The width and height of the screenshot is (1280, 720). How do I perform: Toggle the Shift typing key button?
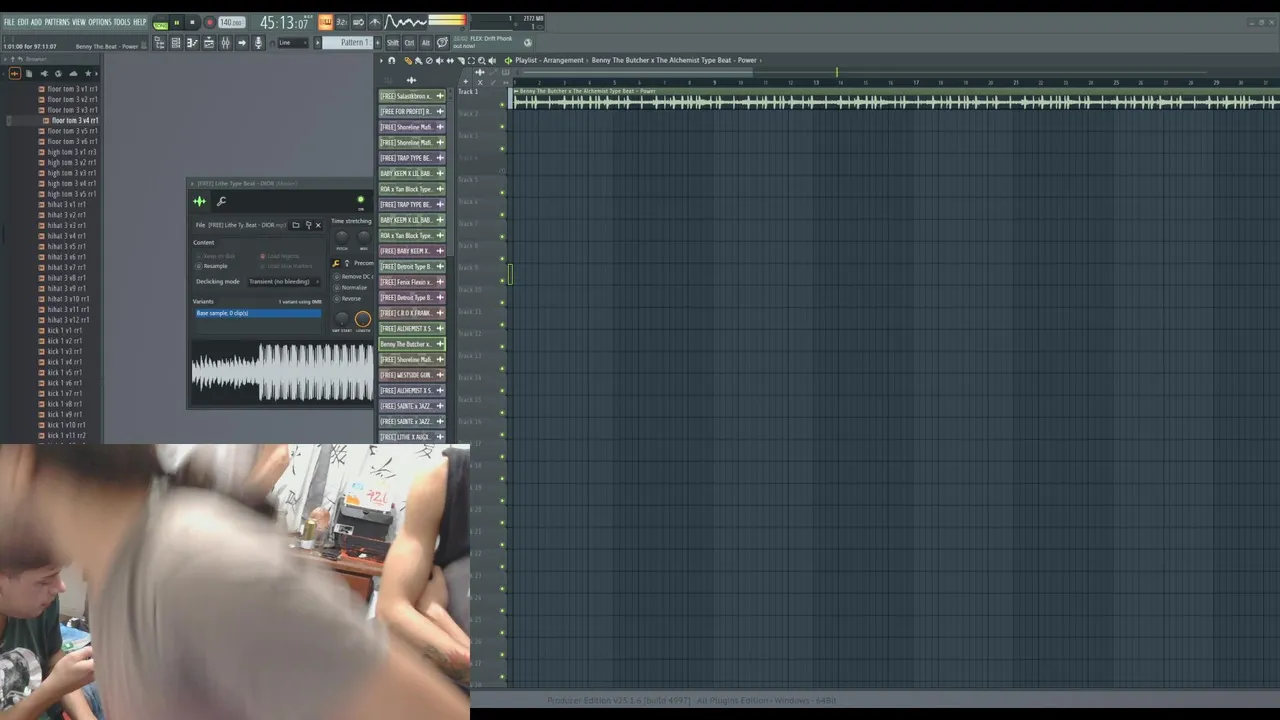coord(393,43)
